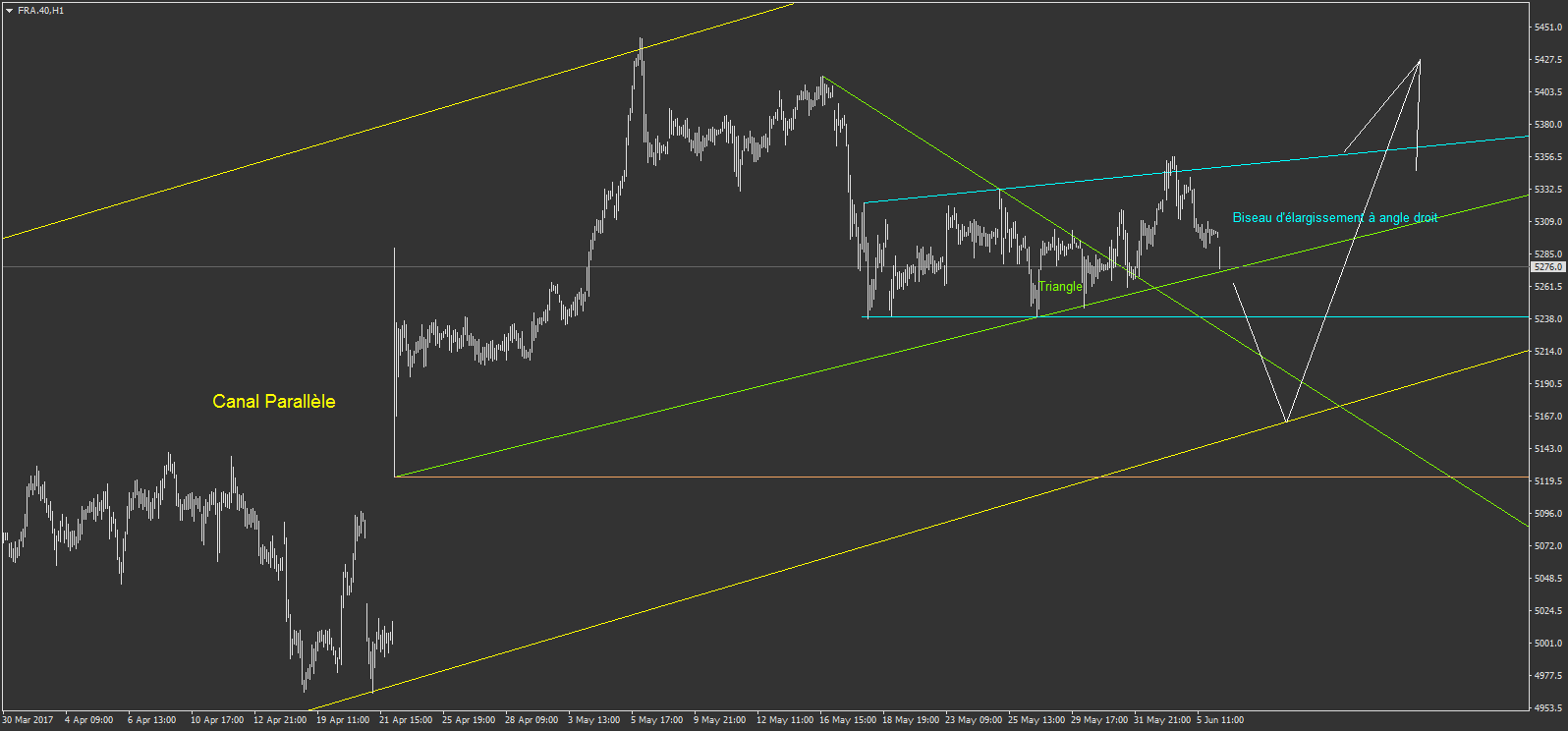Click the current price tag 5276.0

pos(1548,267)
